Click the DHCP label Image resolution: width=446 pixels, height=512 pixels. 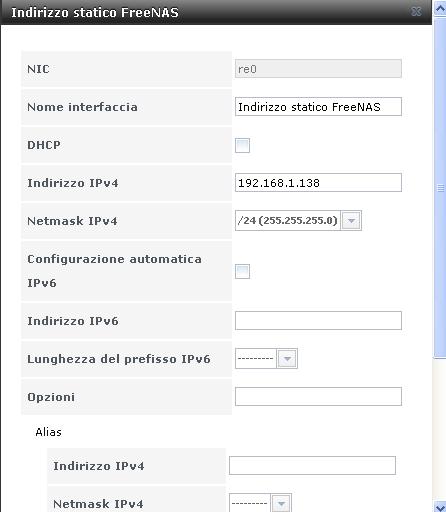tap(44, 145)
